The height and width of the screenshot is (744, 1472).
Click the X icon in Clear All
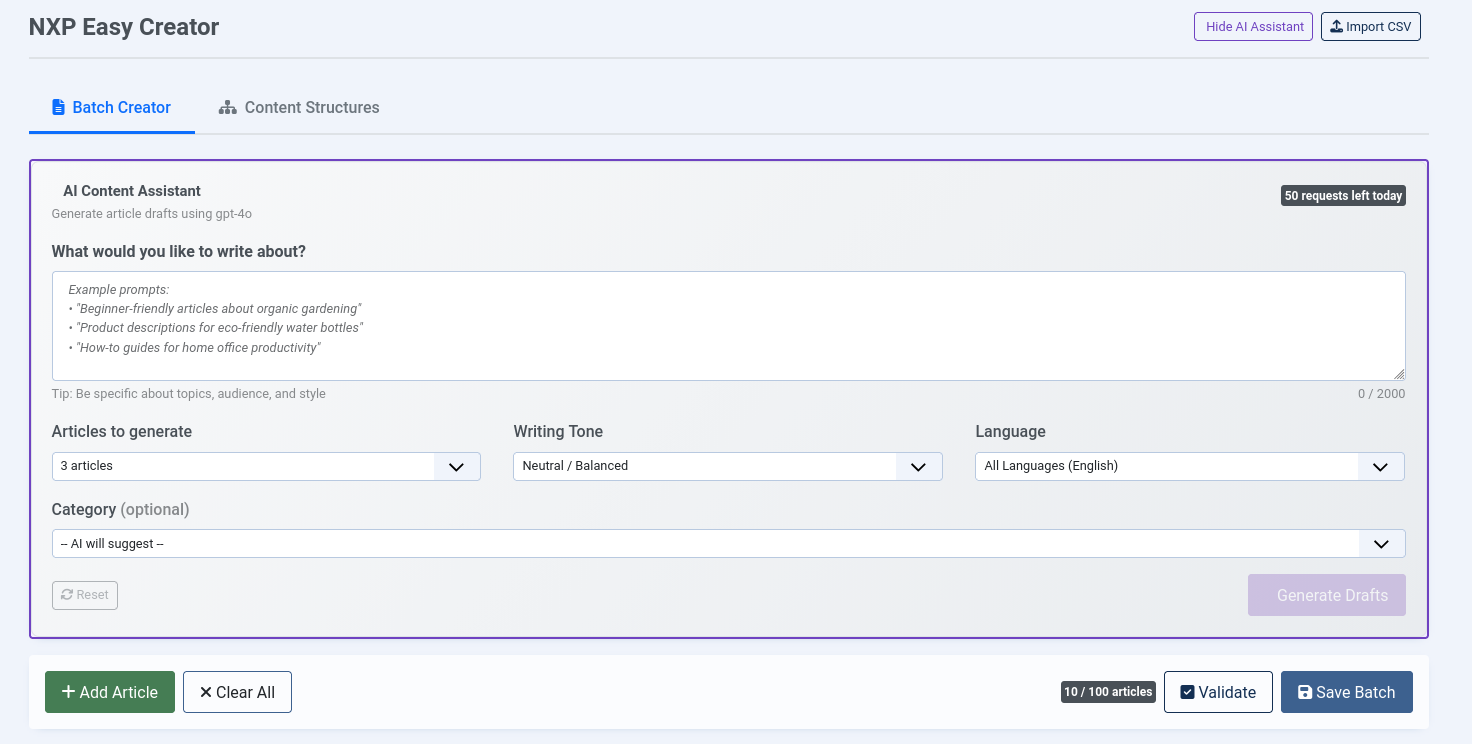205,692
